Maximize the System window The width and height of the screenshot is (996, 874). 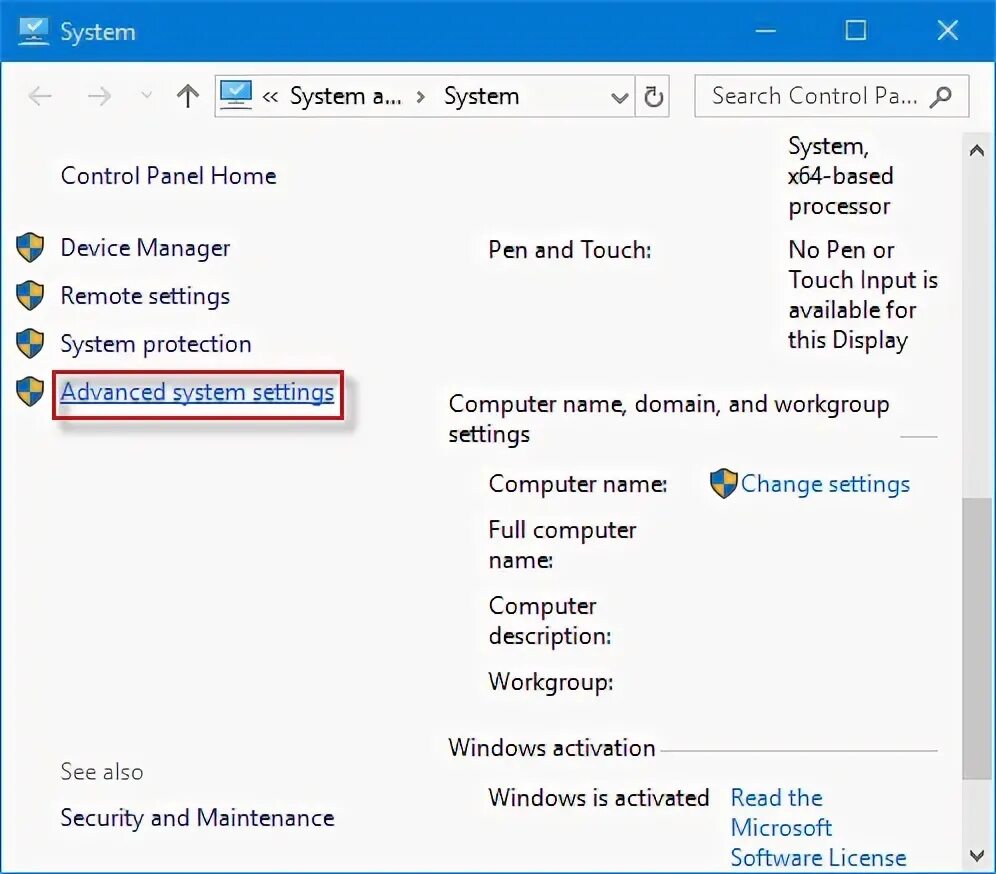856,30
